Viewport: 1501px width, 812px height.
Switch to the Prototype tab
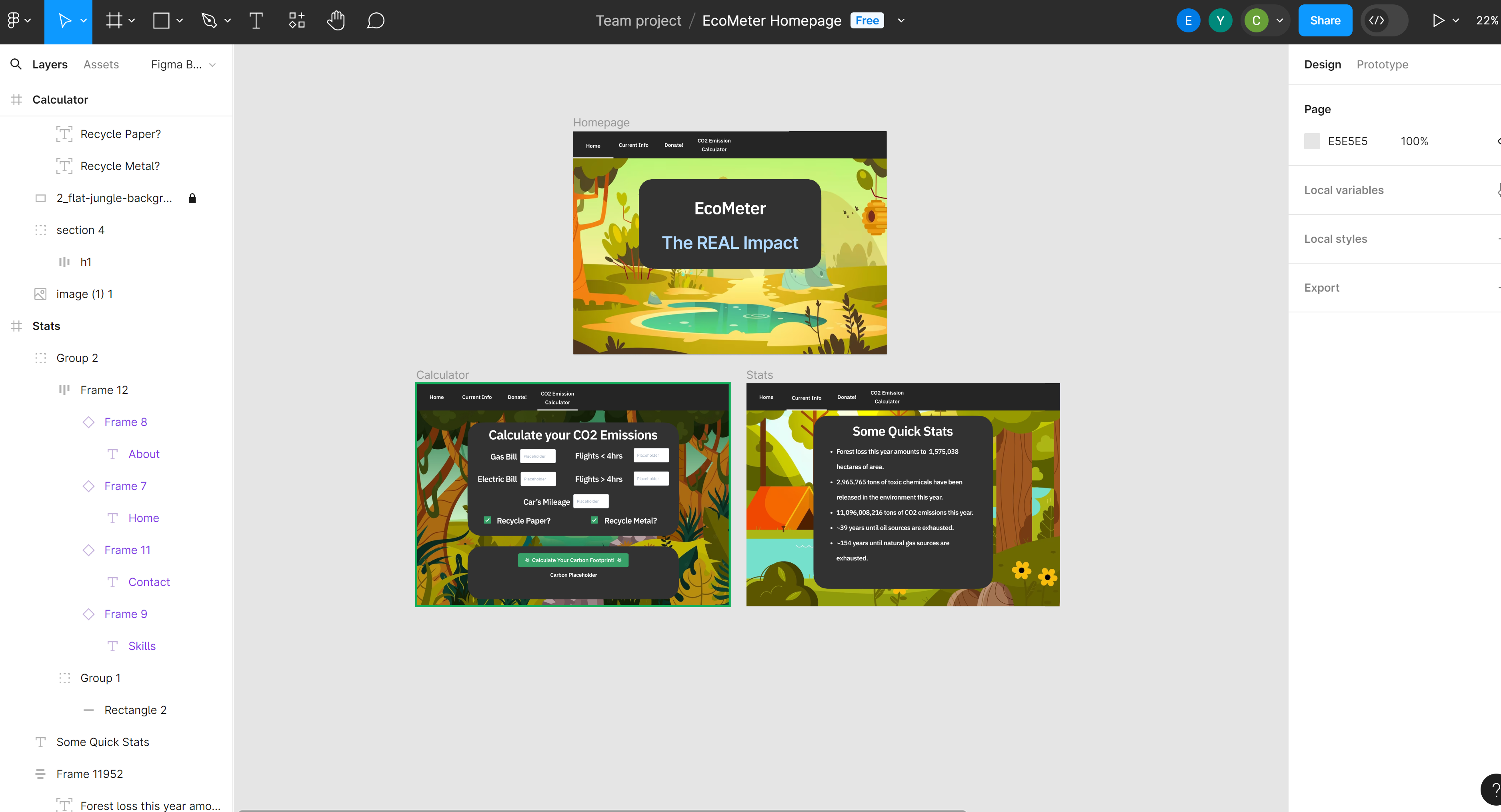(x=1382, y=65)
